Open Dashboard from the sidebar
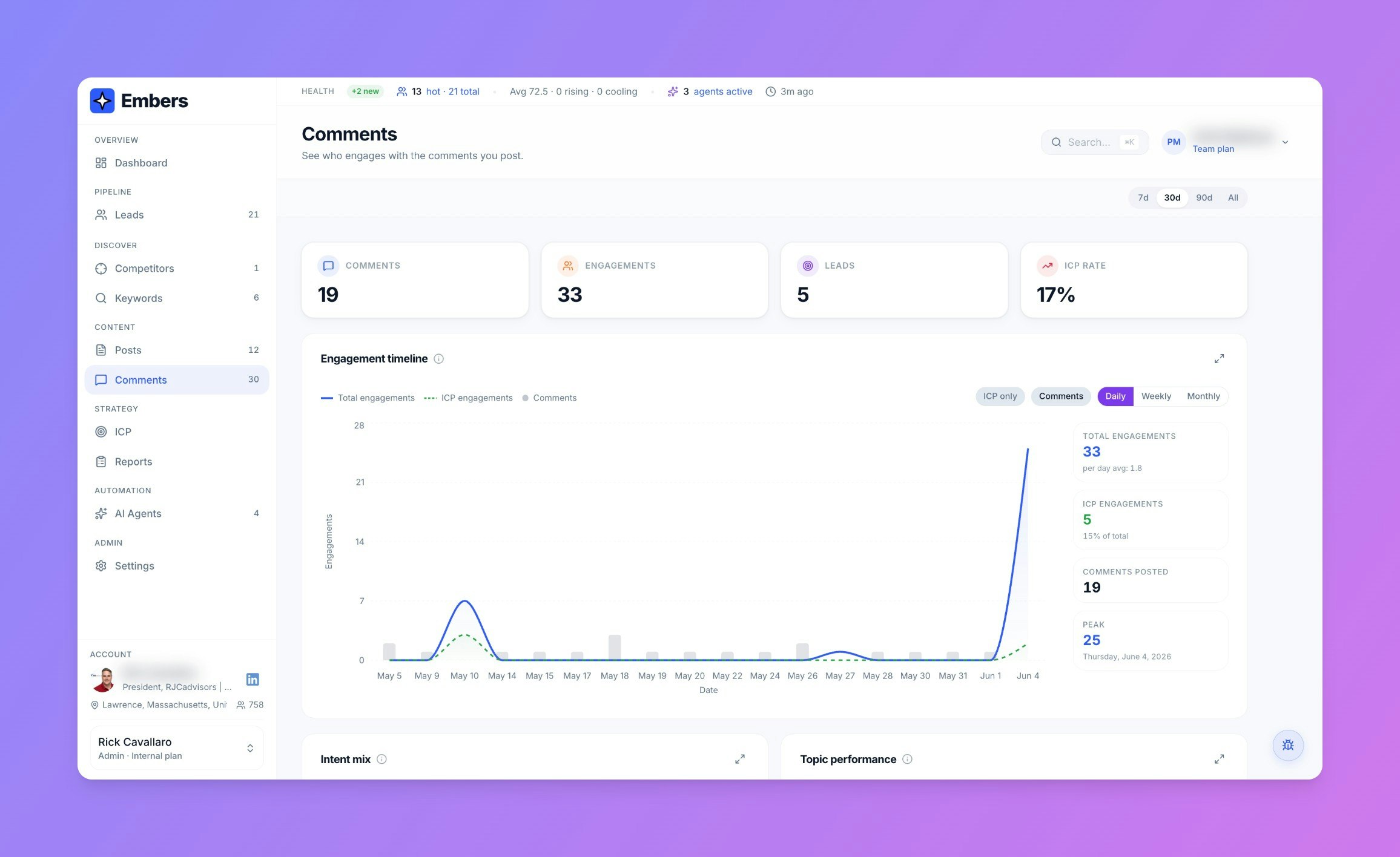 pyautogui.click(x=177, y=163)
